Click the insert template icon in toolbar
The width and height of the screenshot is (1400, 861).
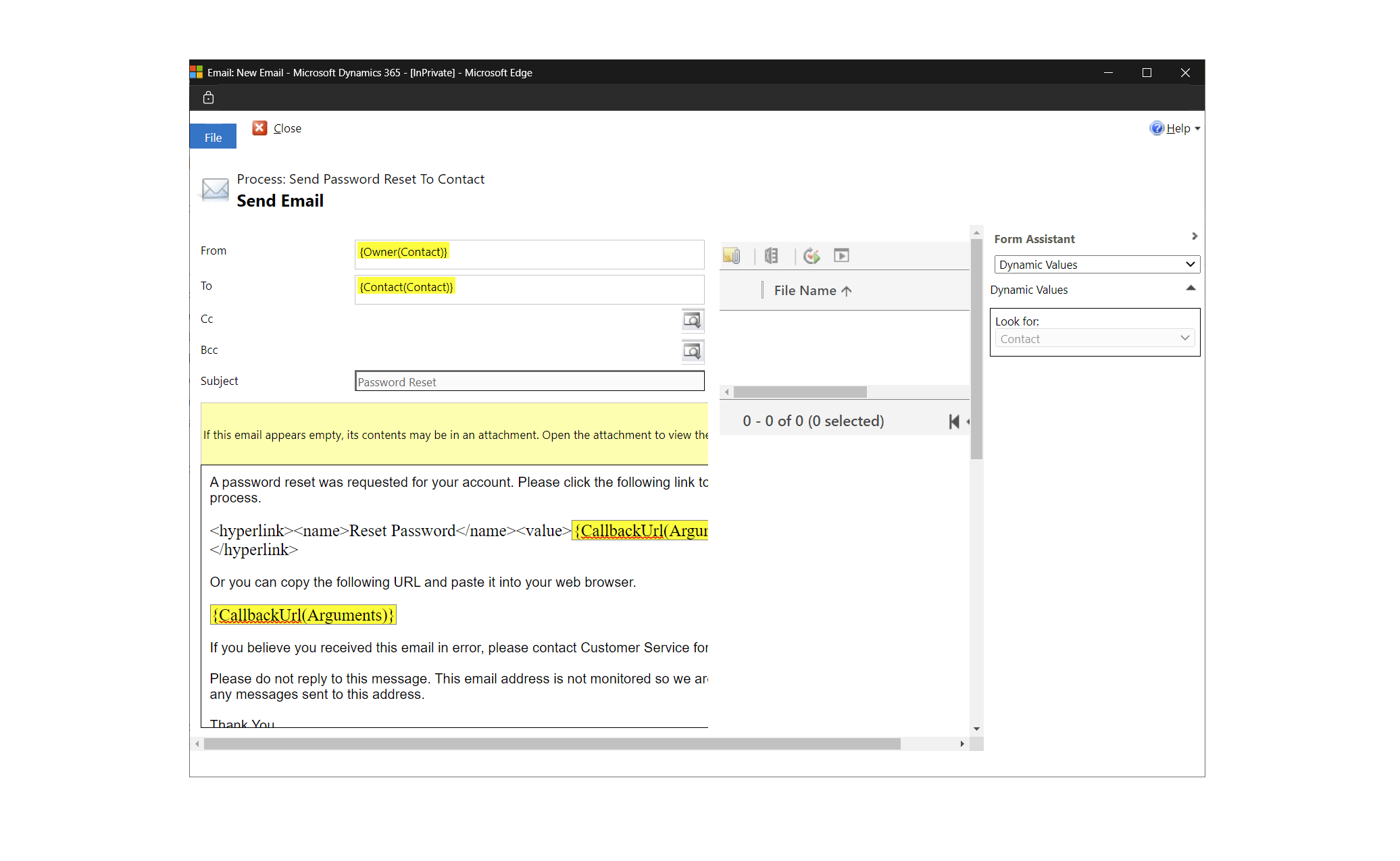tap(772, 256)
